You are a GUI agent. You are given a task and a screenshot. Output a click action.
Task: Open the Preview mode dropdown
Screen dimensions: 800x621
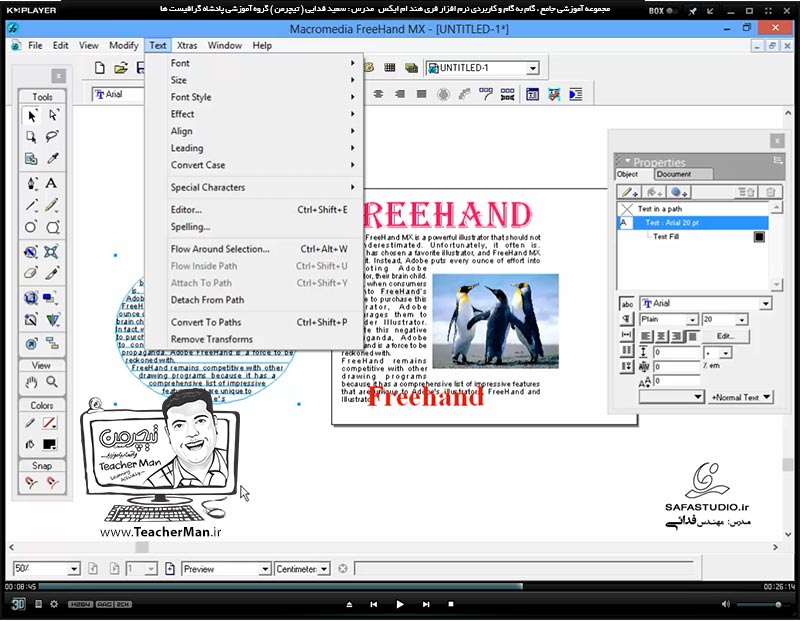[264, 569]
